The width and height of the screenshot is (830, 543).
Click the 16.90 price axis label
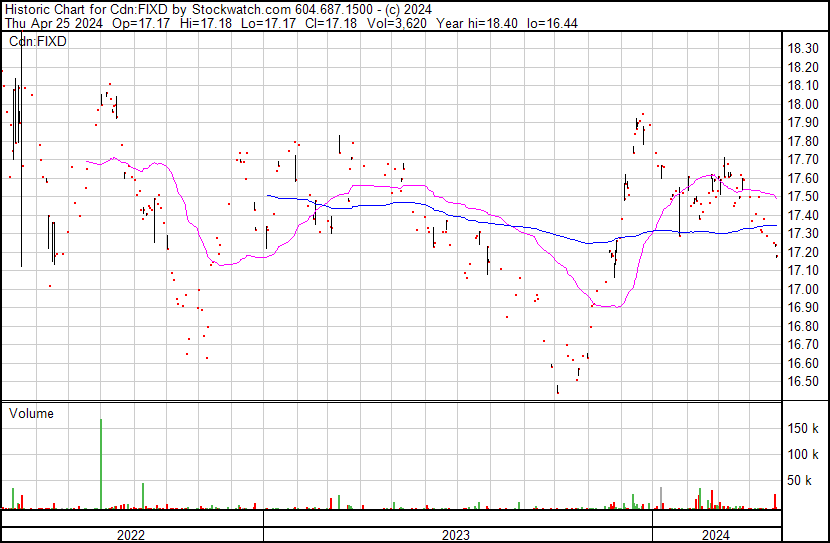pyautogui.click(x=803, y=308)
